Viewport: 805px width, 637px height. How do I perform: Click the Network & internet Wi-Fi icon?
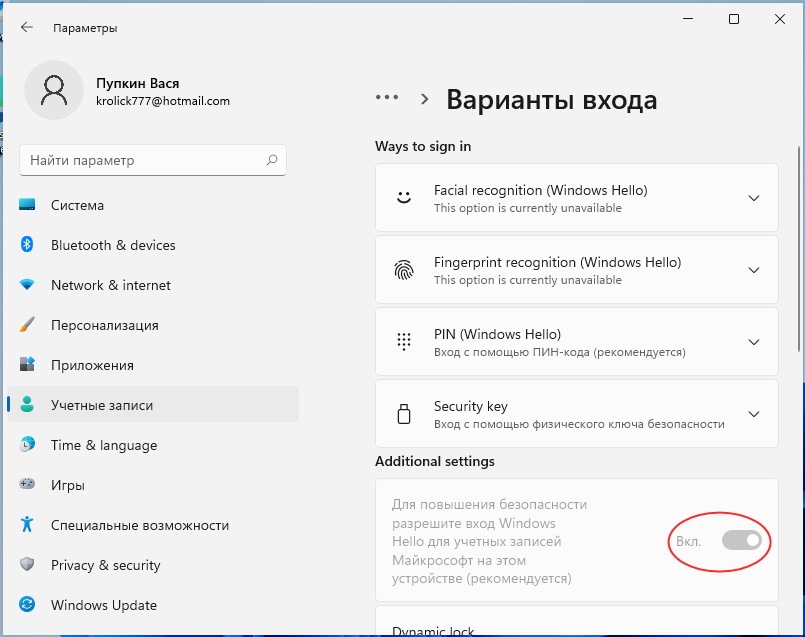point(28,285)
